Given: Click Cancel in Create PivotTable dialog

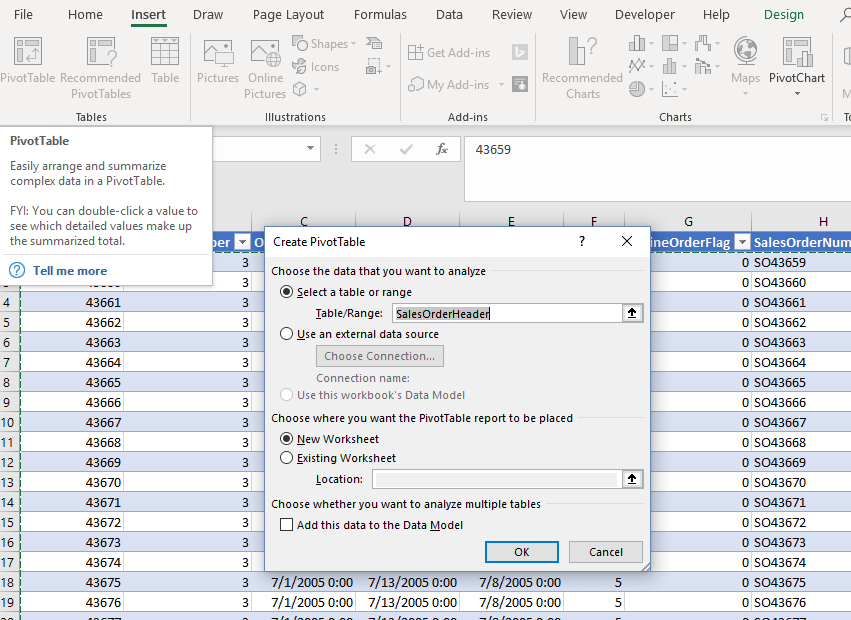Looking at the screenshot, I should point(606,552).
